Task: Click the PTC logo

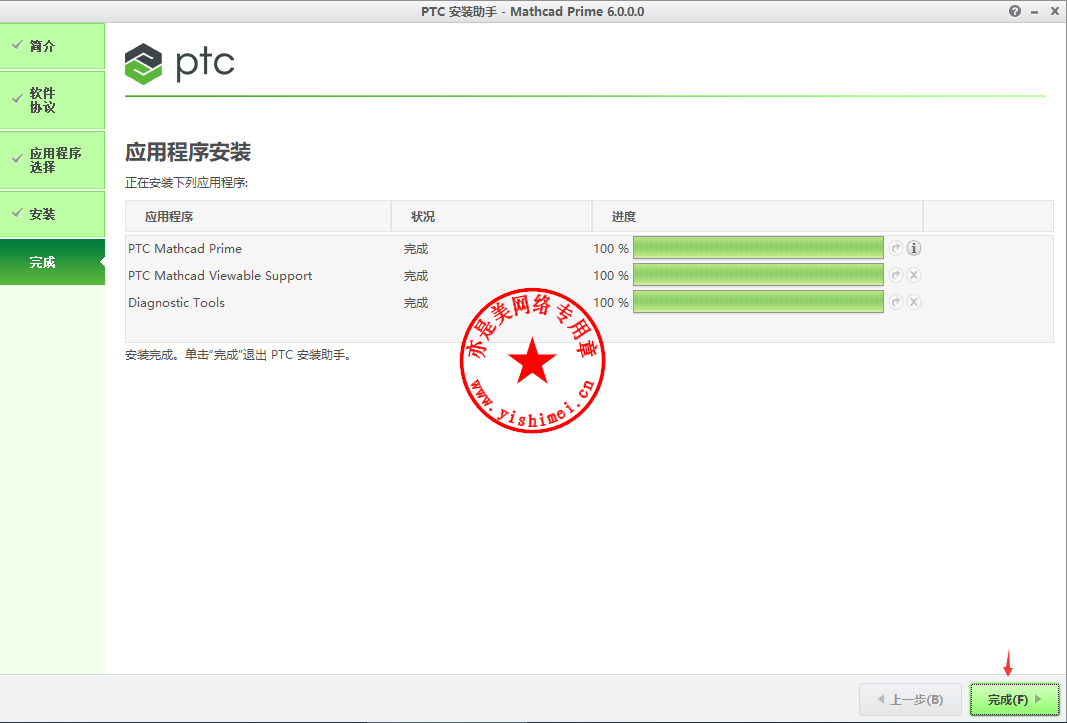Action: point(180,64)
